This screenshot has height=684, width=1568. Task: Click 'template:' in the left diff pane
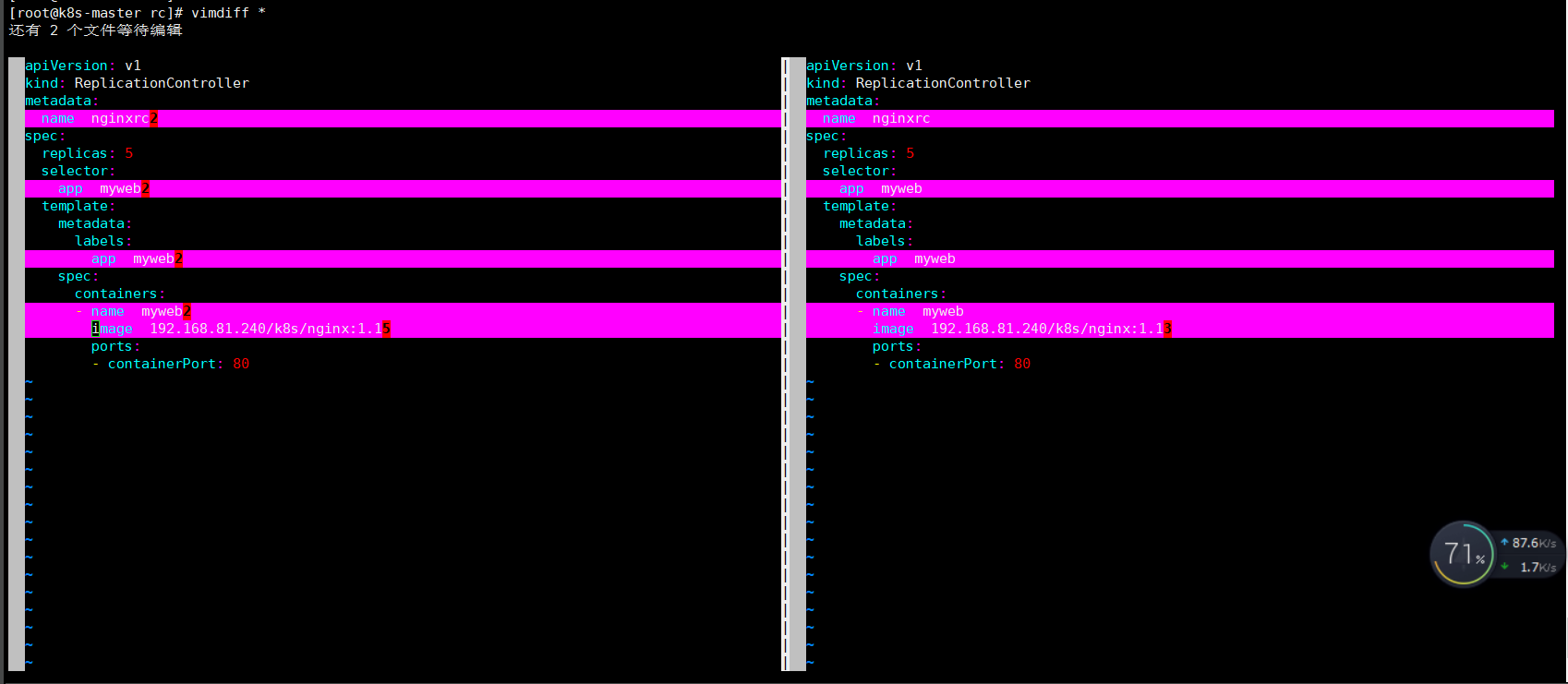coord(78,206)
